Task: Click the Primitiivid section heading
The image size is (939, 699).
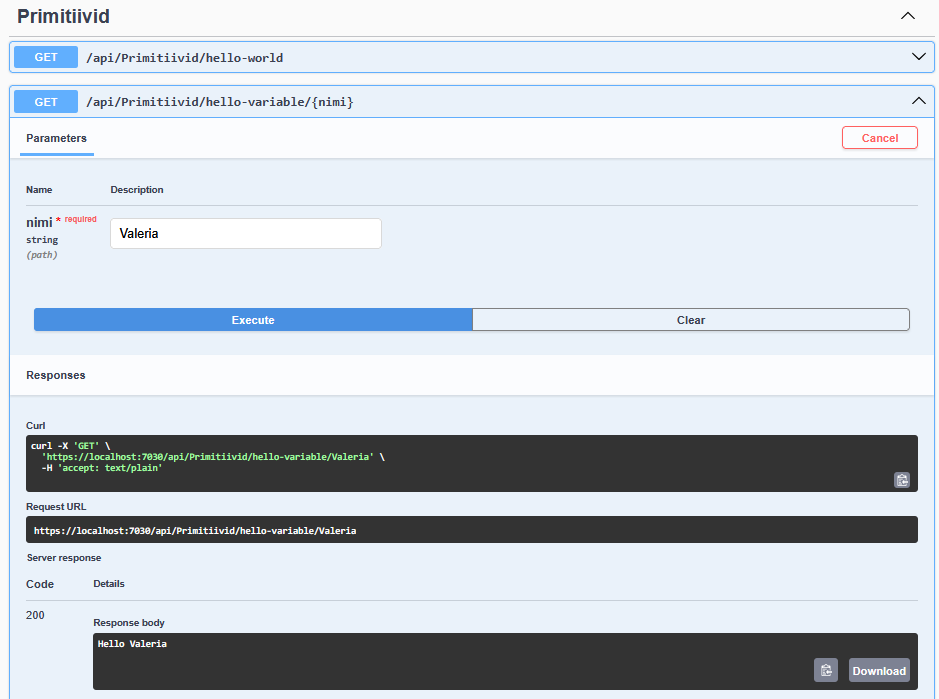Action: pos(63,17)
